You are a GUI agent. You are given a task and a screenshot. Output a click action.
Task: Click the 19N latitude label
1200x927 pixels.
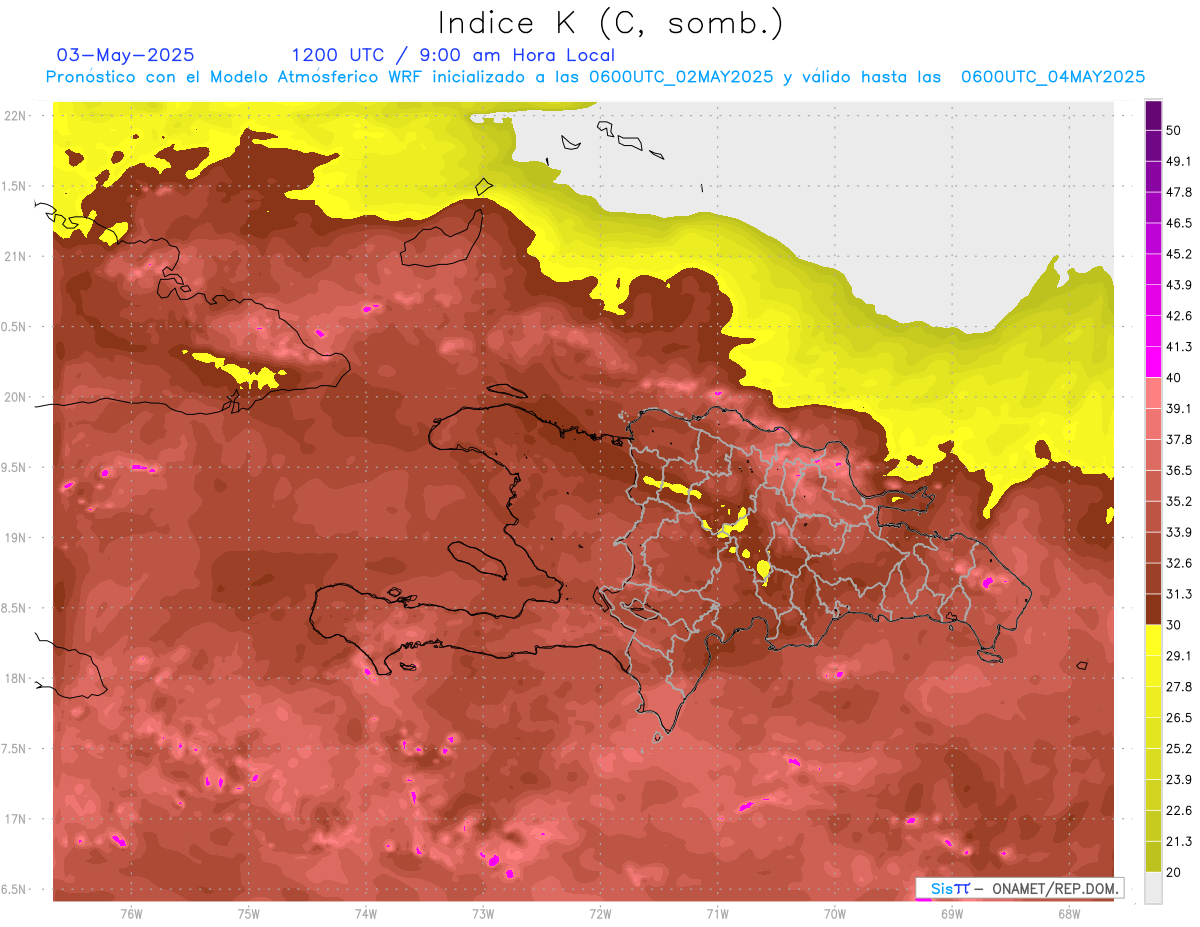(x=17, y=537)
